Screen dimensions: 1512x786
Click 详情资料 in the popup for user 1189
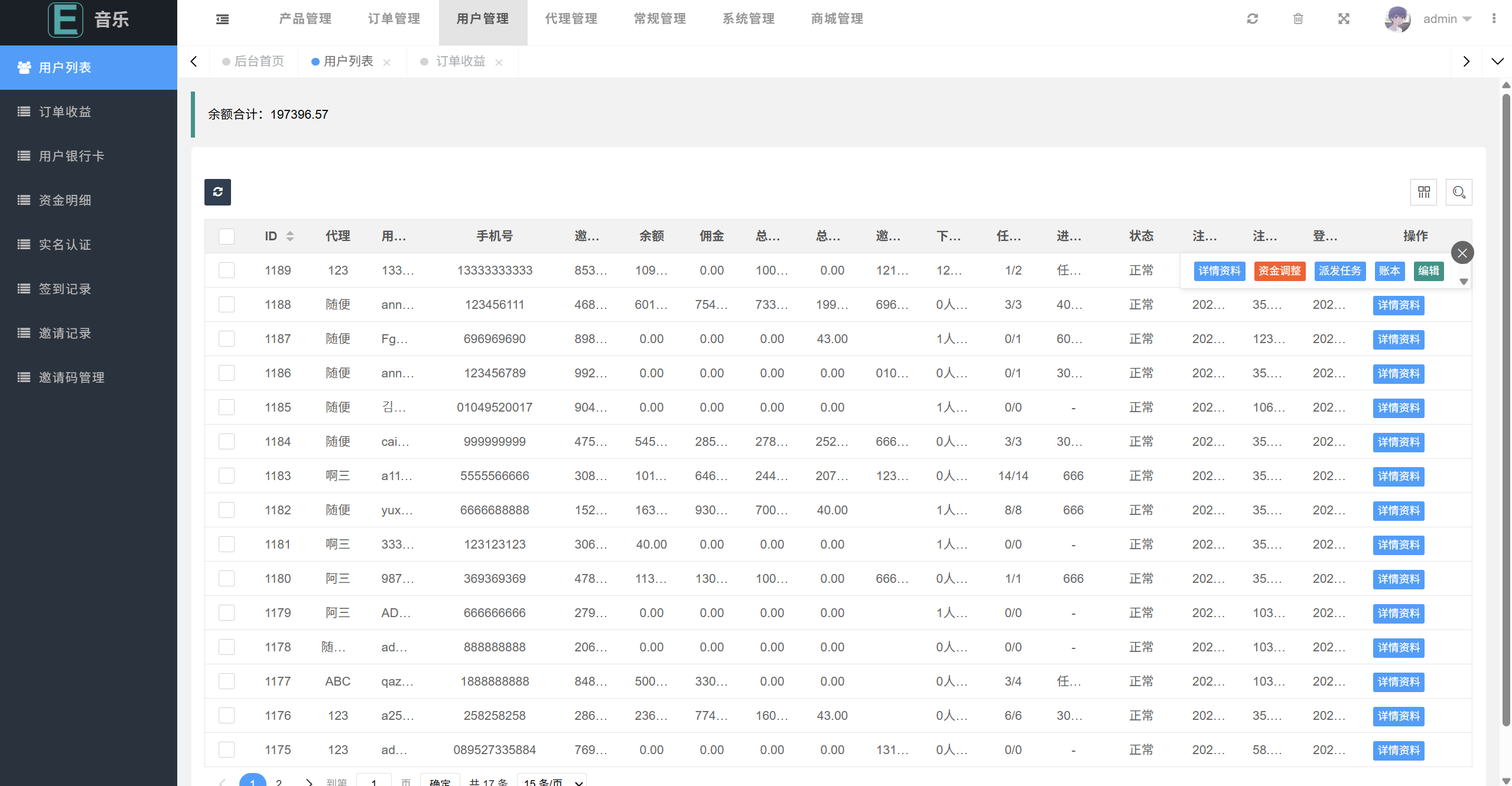tap(1220, 271)
